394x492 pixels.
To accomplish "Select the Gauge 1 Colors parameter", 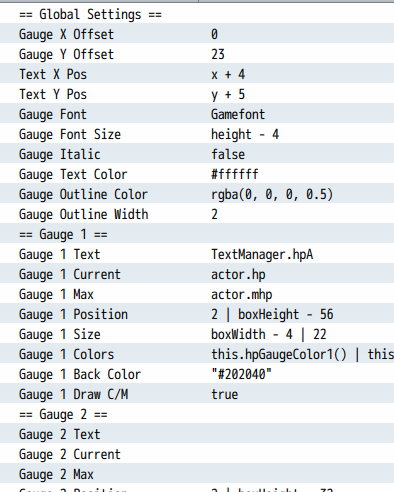I will click(x=66, y=354).
